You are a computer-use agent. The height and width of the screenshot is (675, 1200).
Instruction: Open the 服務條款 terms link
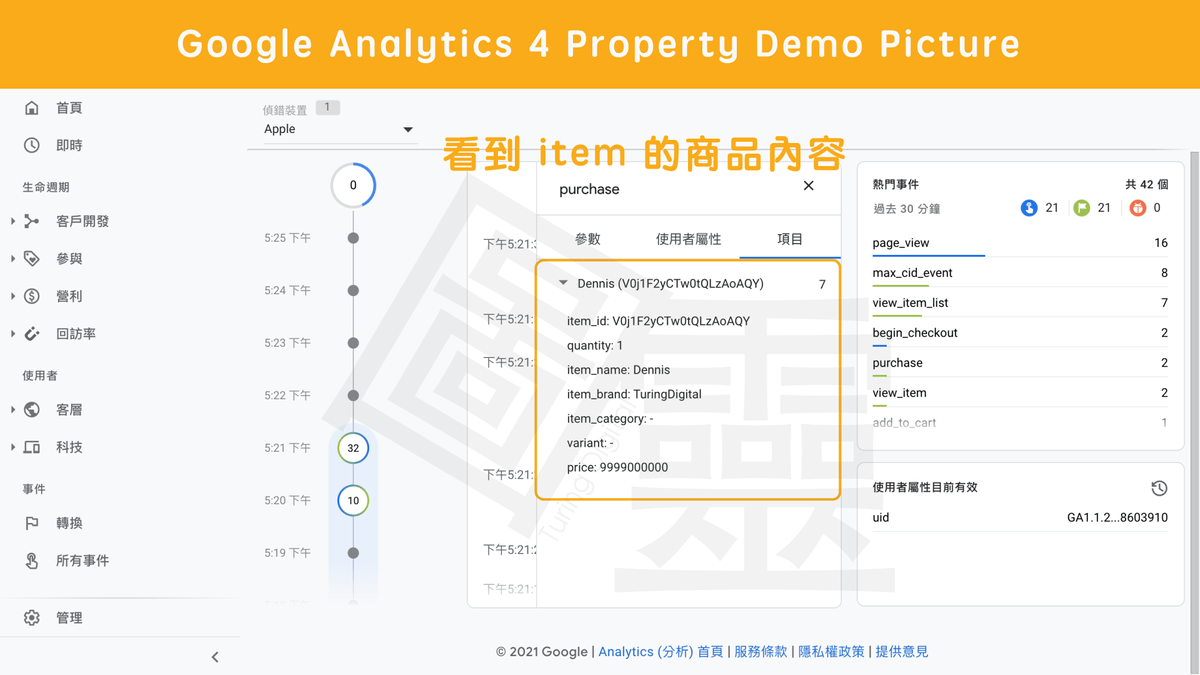pyautogui.click(x=761, y=652)
